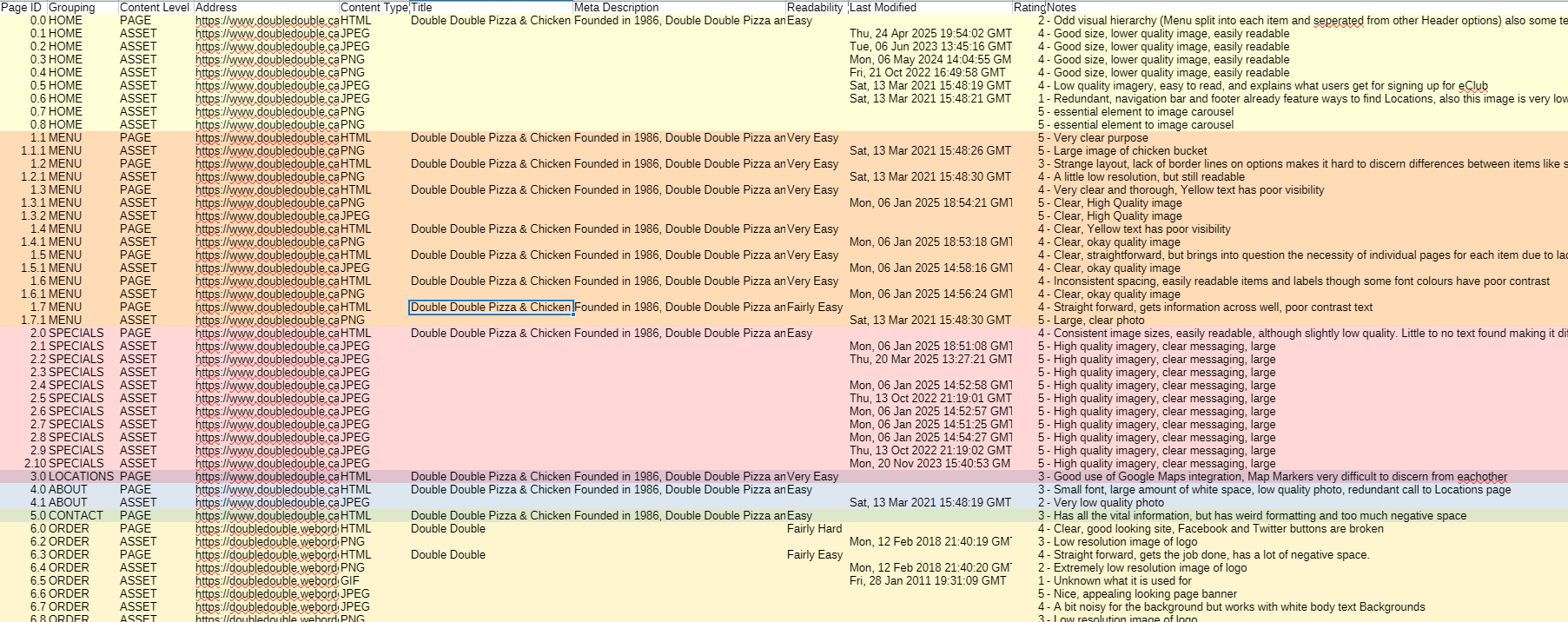Select the 'Very low quality photo' note cell
The width and height of the screenshot is (1568, 622).
tap(1101, 502)
